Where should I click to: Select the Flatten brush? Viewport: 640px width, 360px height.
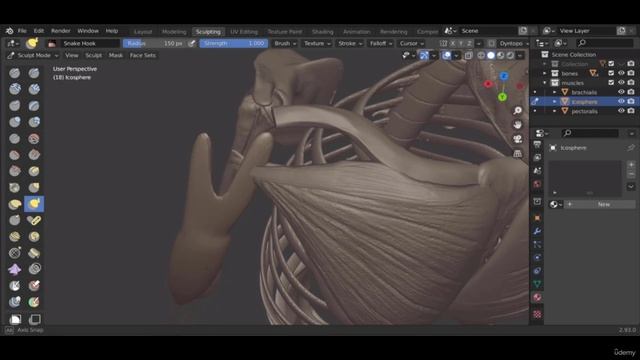coord(15,155)
